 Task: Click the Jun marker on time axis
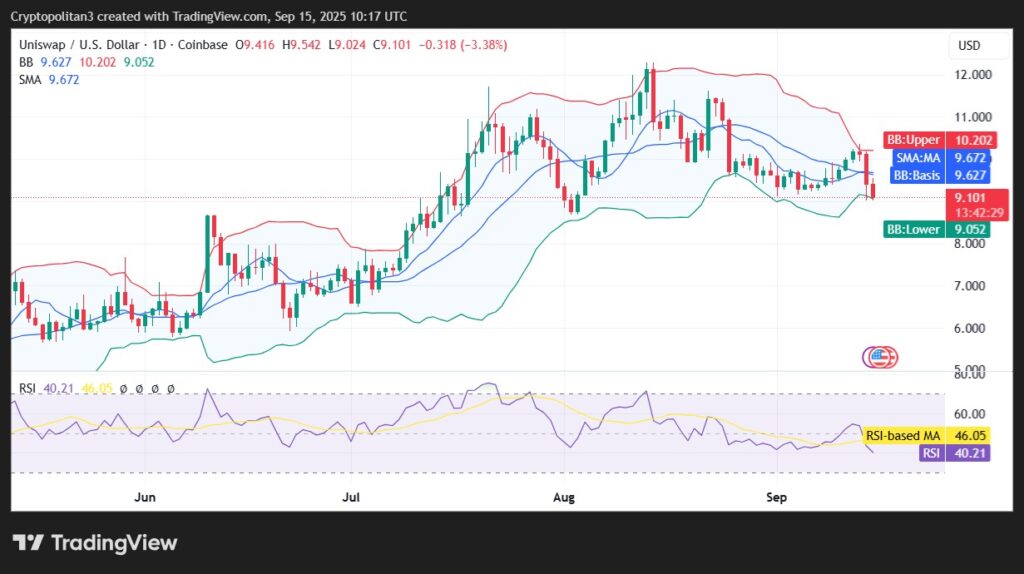point(145,496)
